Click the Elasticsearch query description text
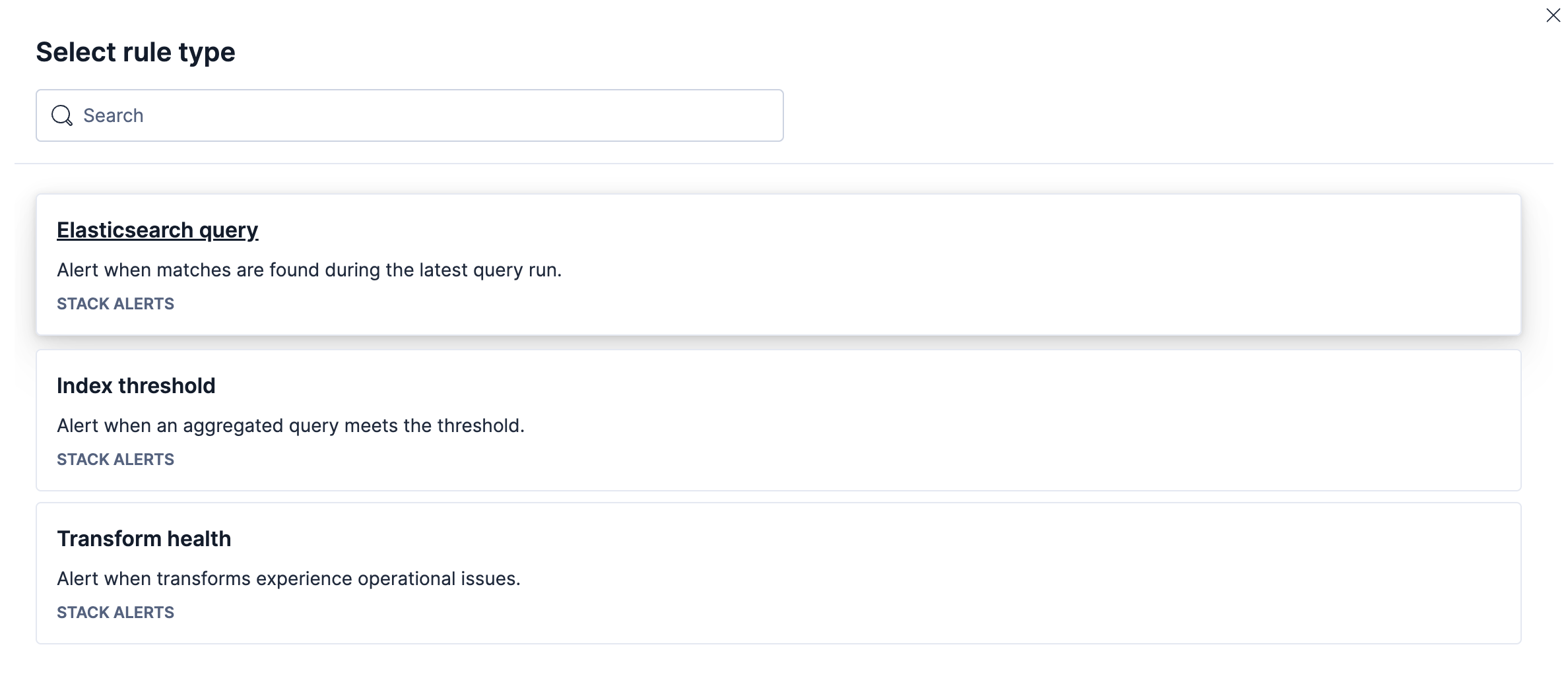This screenshot has width=1568, height=686. pyautogui.click(x=309, y=269)
